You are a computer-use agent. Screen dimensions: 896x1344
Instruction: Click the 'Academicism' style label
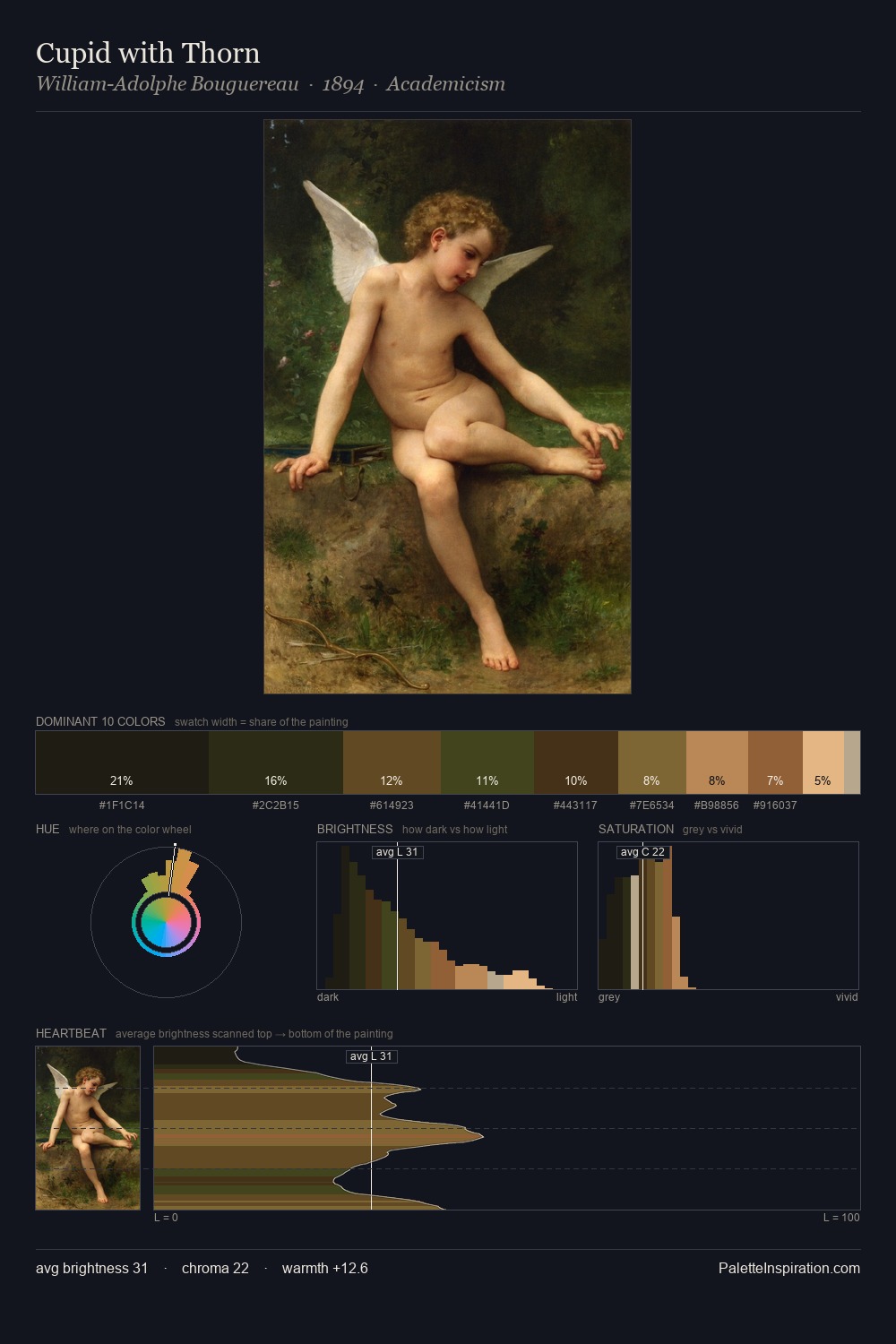click(x=445, y=84)
